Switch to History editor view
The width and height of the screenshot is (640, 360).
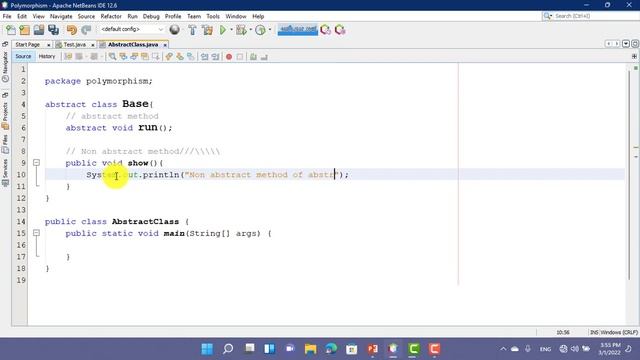tap(47, 56)
